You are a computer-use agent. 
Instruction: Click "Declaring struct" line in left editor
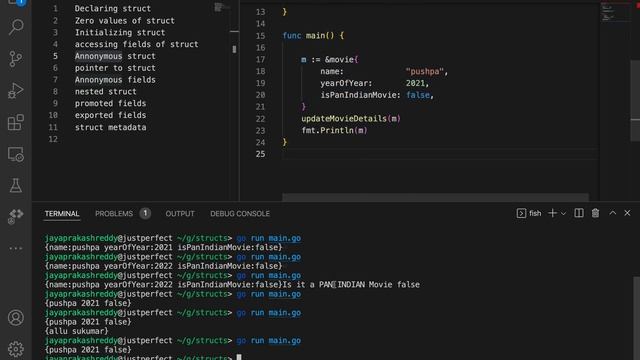(x=113, y=9)
